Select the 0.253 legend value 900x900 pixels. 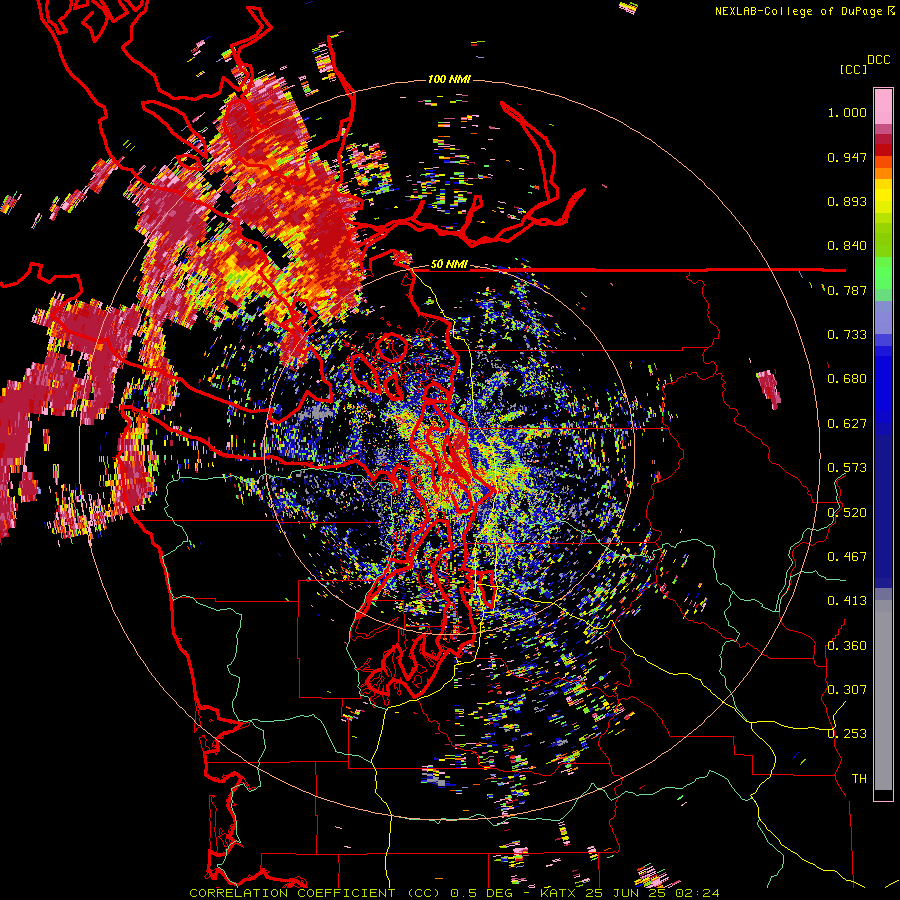[847, 734]
